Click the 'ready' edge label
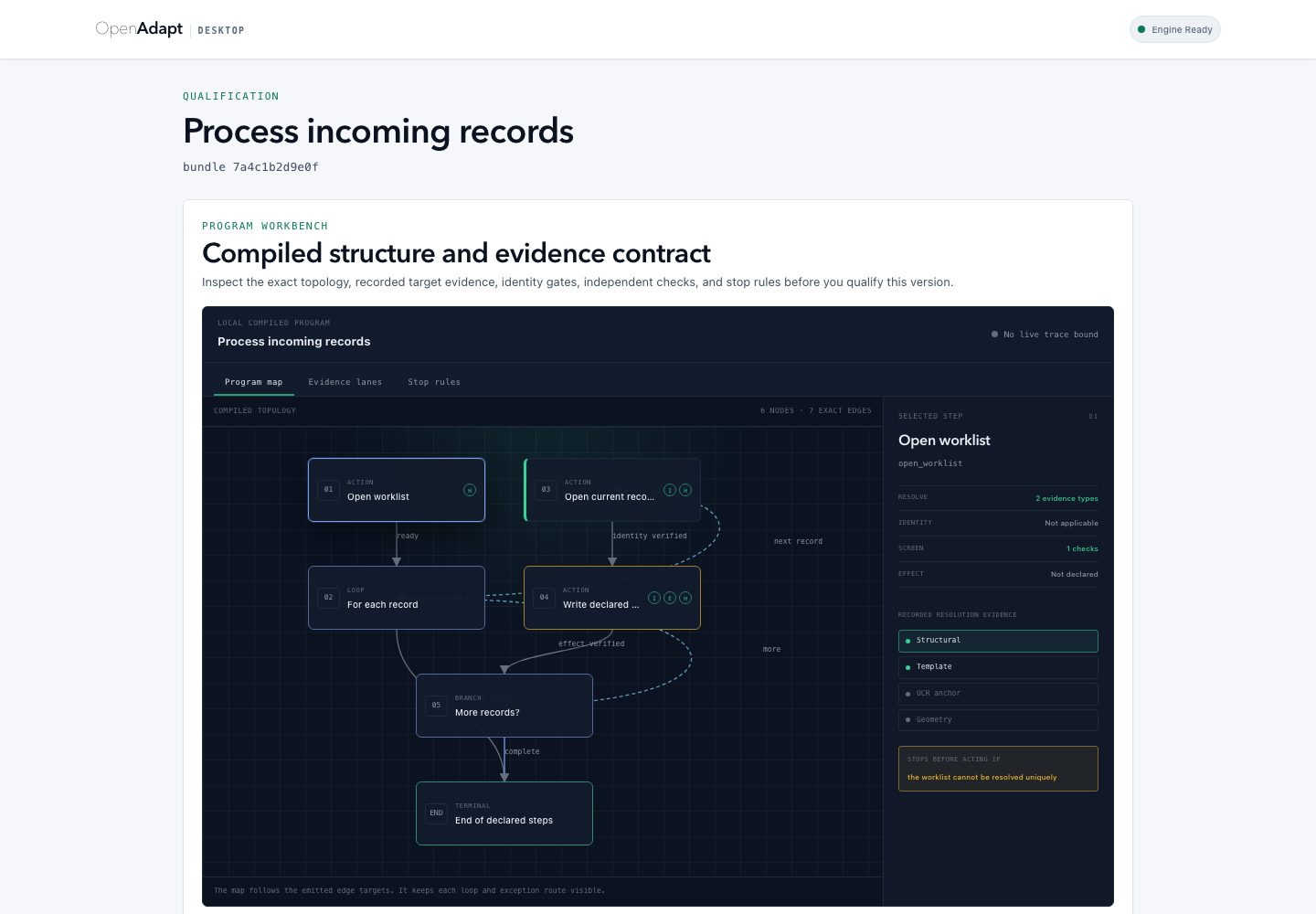 click(409, 537)
